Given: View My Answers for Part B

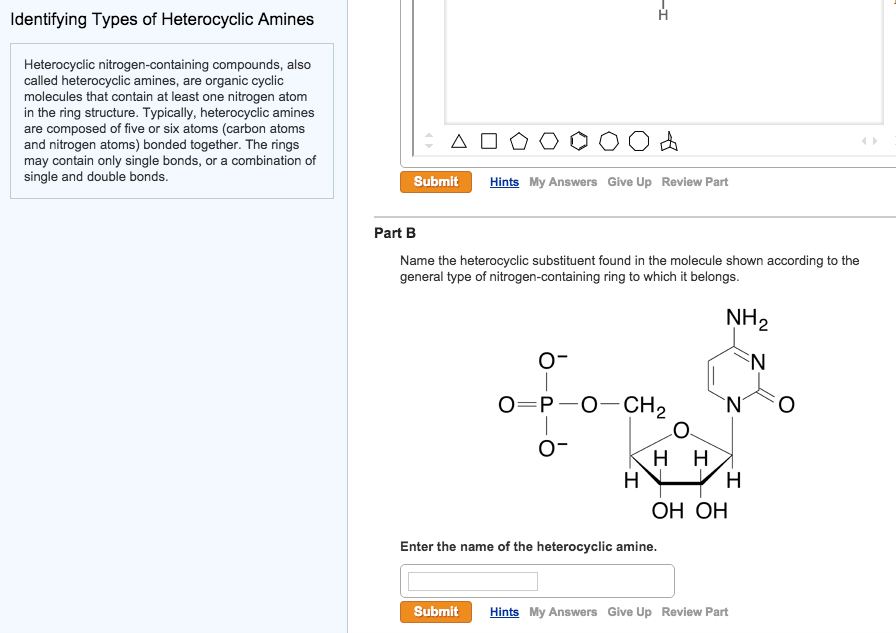Looking at the screenshot, I should (x=563, y=611).
